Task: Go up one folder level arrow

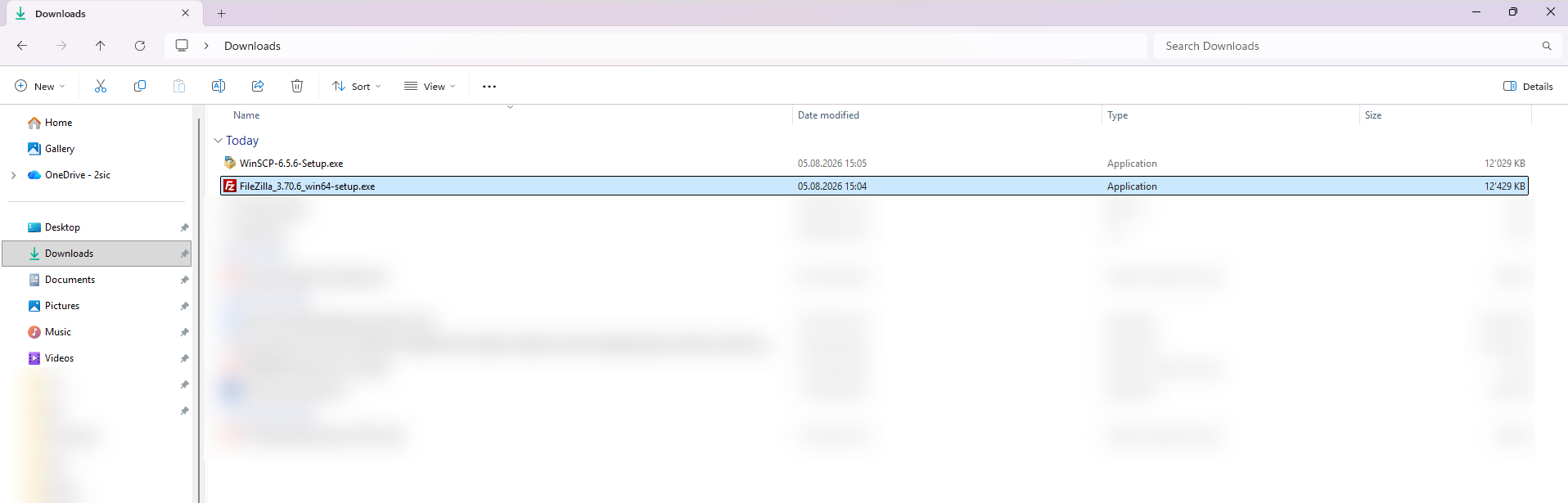Action: pos(101,46)
